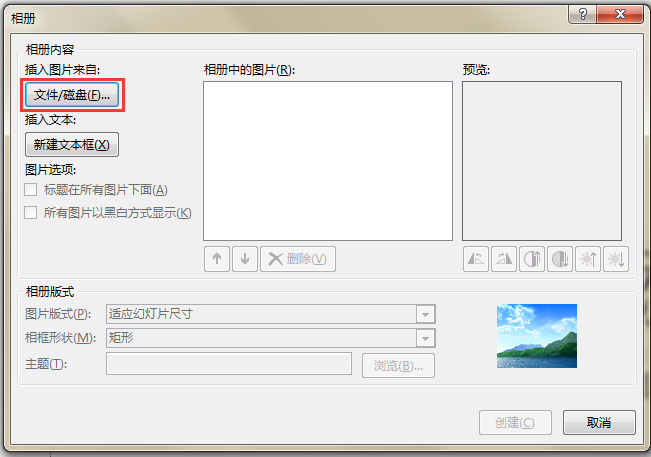Screen dimensions: 651x457
Task: Click the decrease contrast icon
Action: [560, 259]
